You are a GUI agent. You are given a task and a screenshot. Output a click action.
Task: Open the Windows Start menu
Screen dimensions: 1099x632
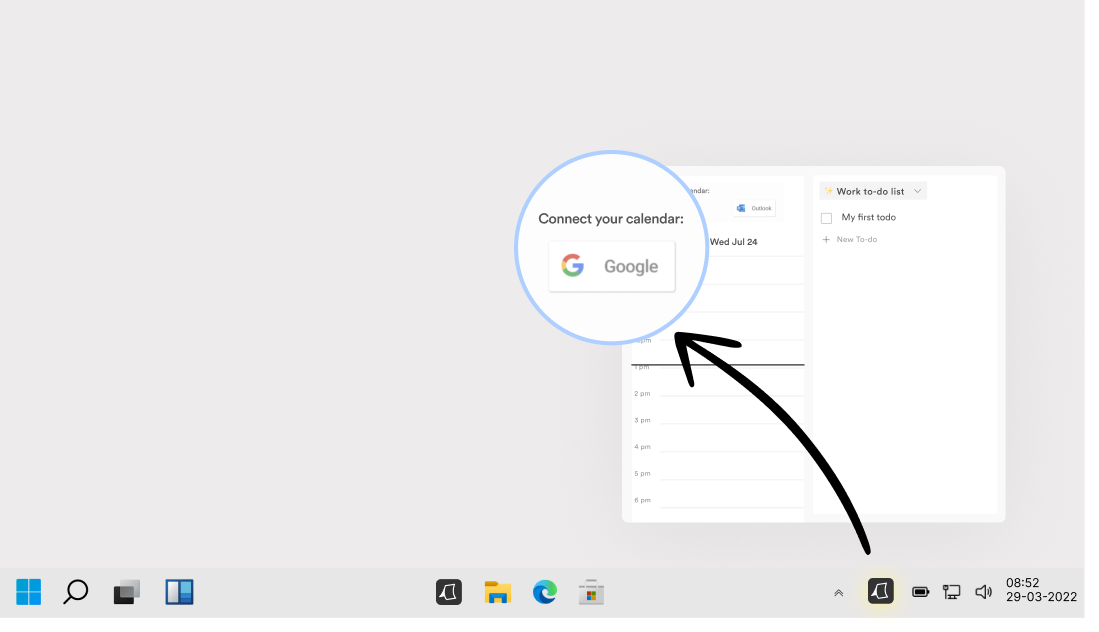[x=29, y=592]
